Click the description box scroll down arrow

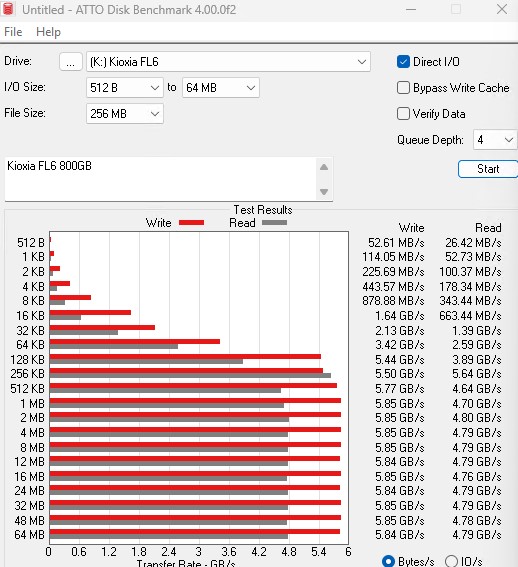tap(324, 192)
